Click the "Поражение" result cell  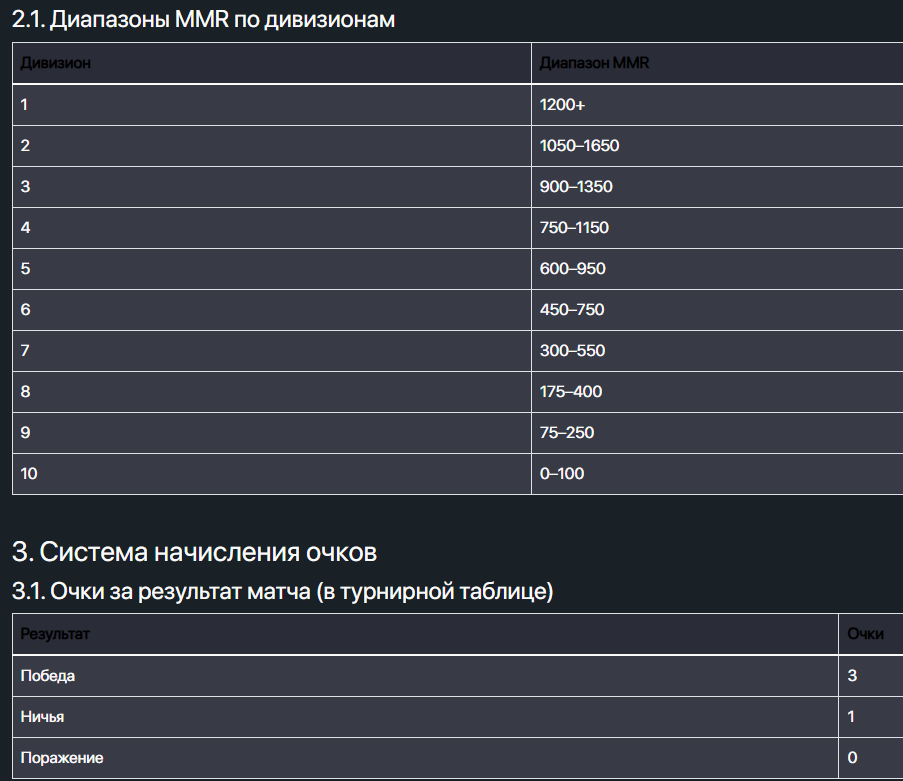coord(62,758)
